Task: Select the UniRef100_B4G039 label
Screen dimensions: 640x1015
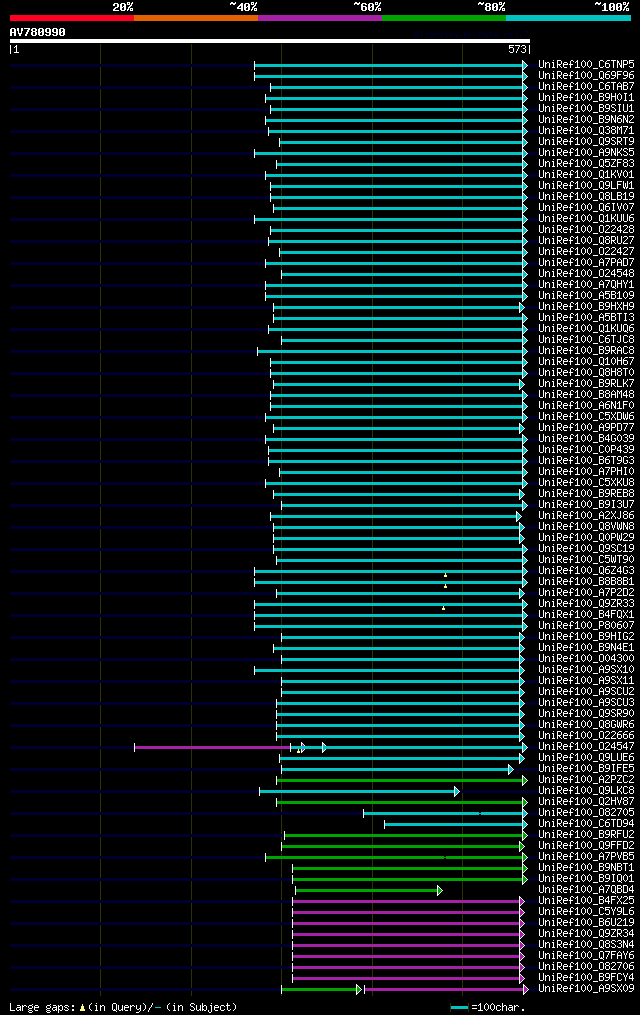Action: [586, 439]
